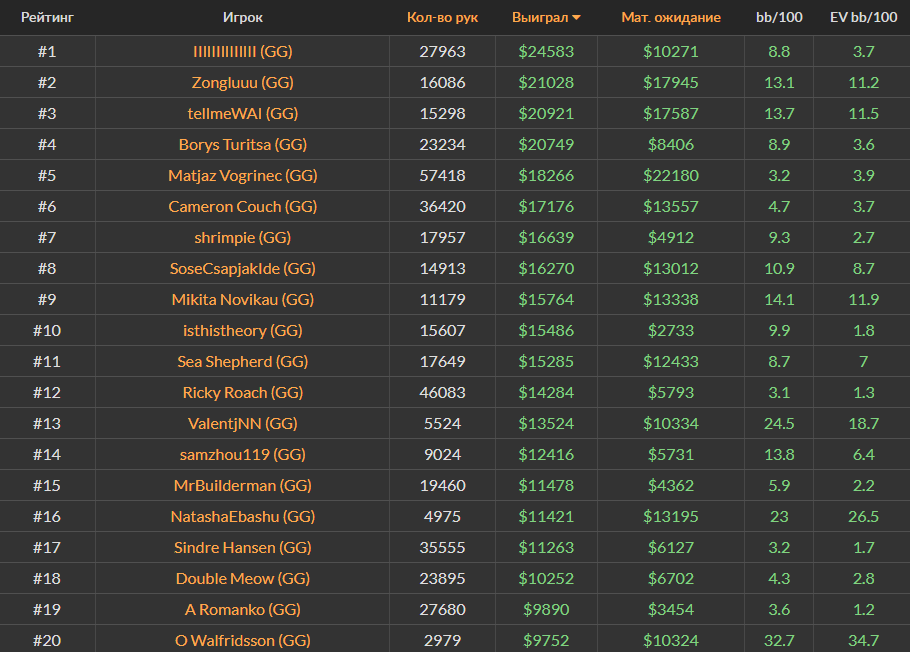910x652 pixels.
Task: Open Cameron Couch (GG) player link
Action: tap(243, 207)
